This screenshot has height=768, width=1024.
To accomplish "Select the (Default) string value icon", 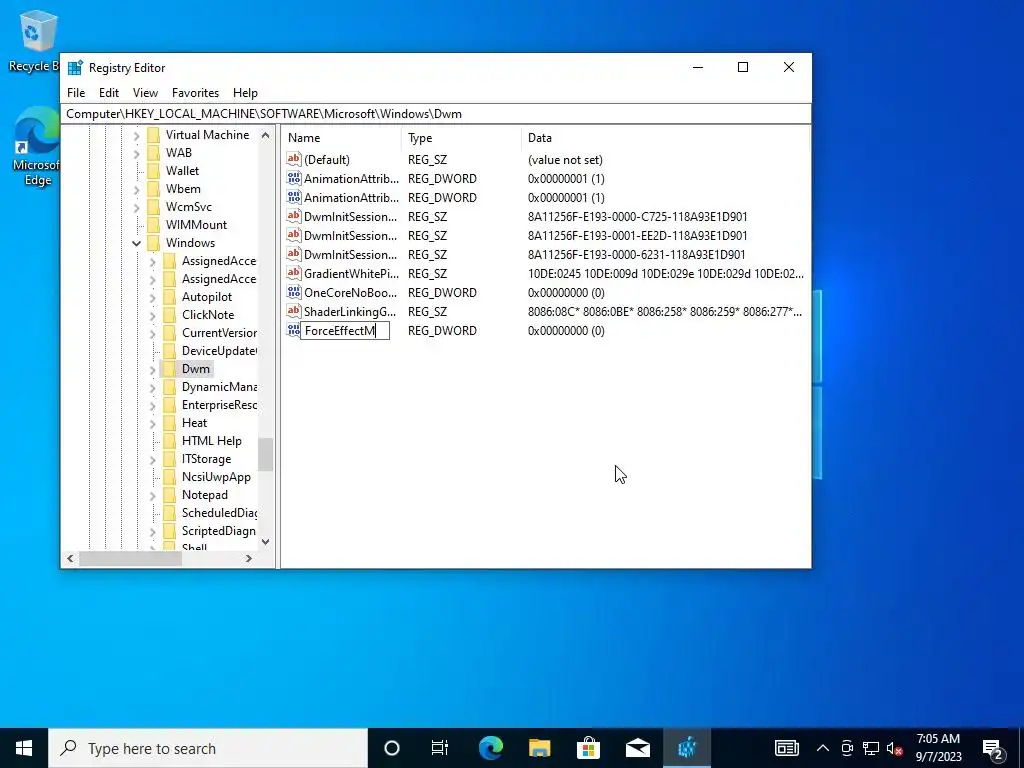I will [x=294, y=159].
